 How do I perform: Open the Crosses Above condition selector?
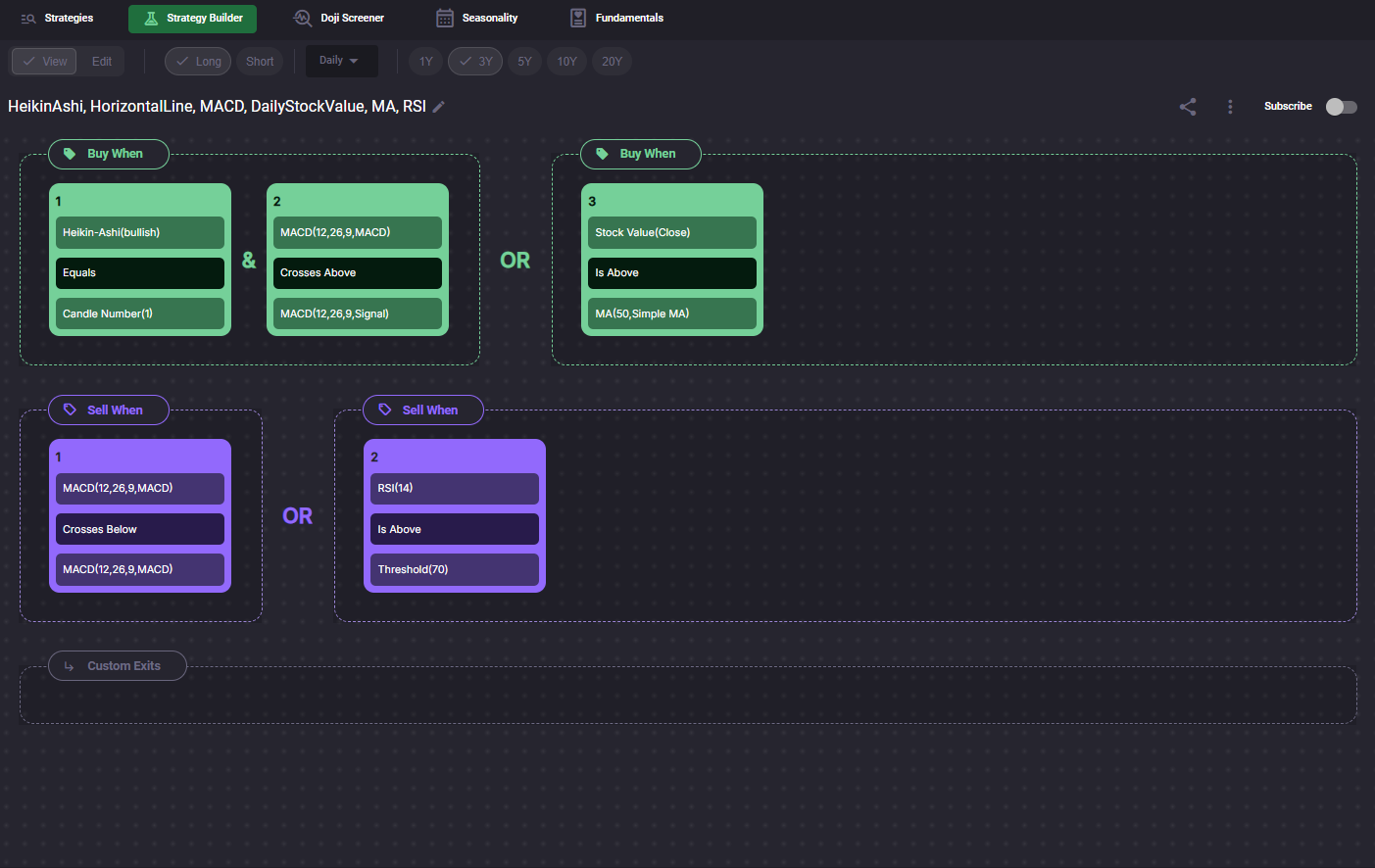[357, 273]
